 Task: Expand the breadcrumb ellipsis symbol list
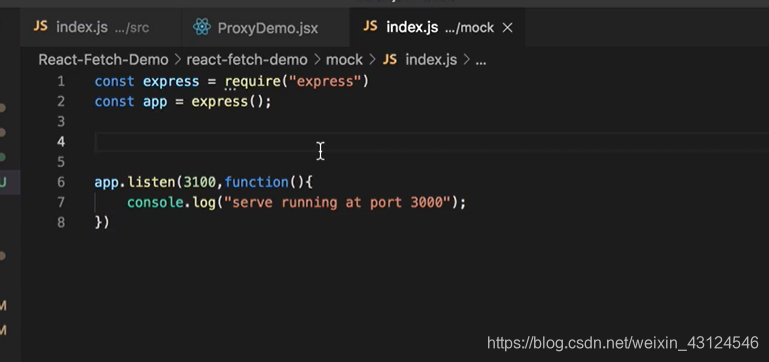point(481,61)
